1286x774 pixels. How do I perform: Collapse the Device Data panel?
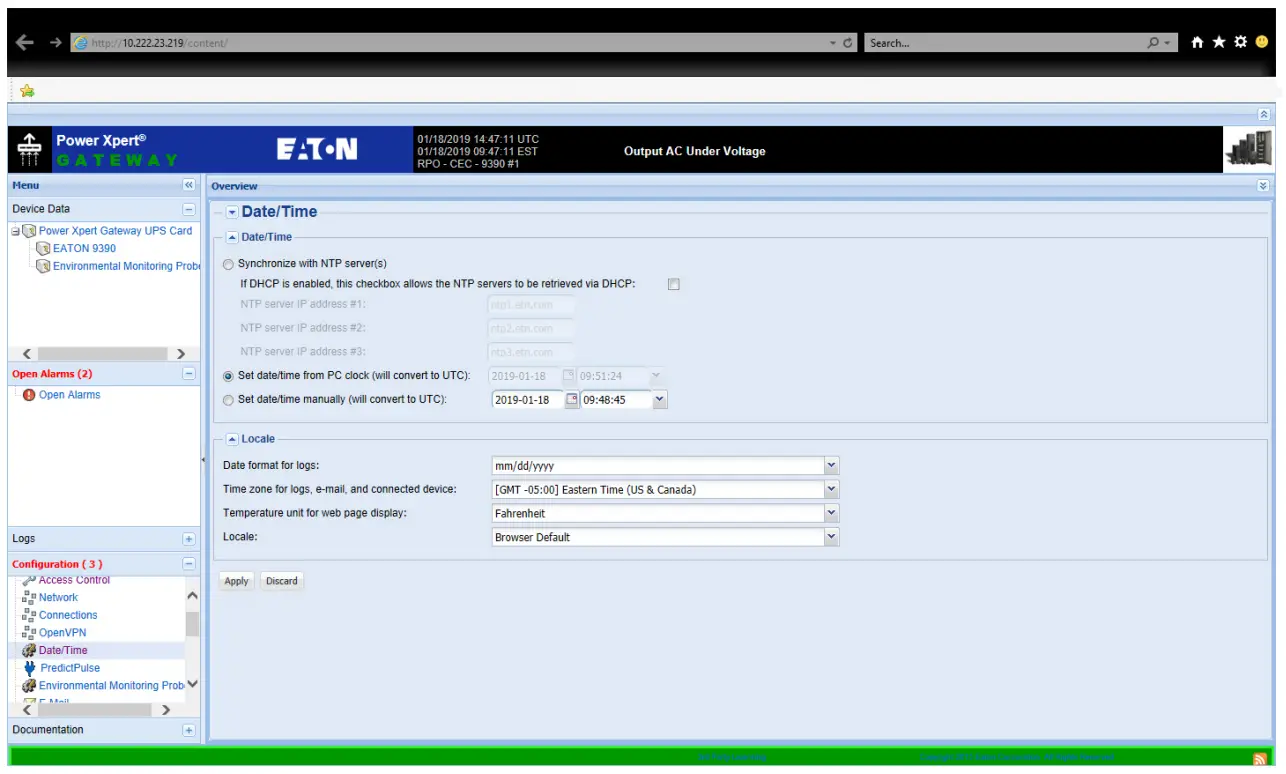[x=188, y=209]
